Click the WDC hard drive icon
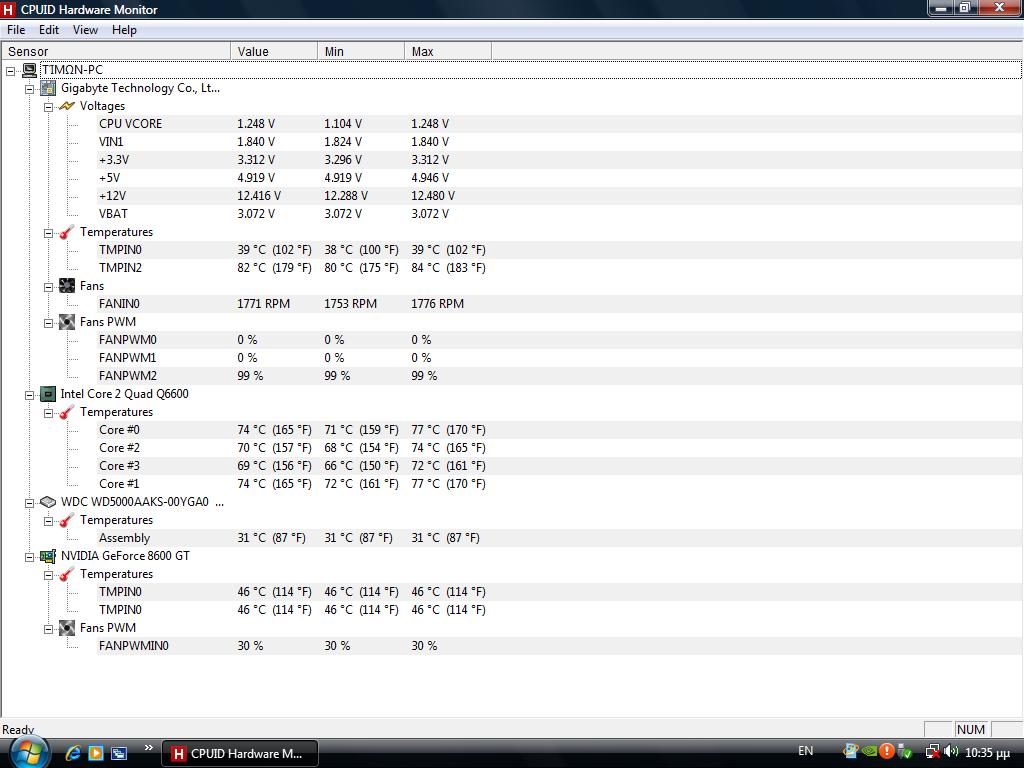 point(48,502)
